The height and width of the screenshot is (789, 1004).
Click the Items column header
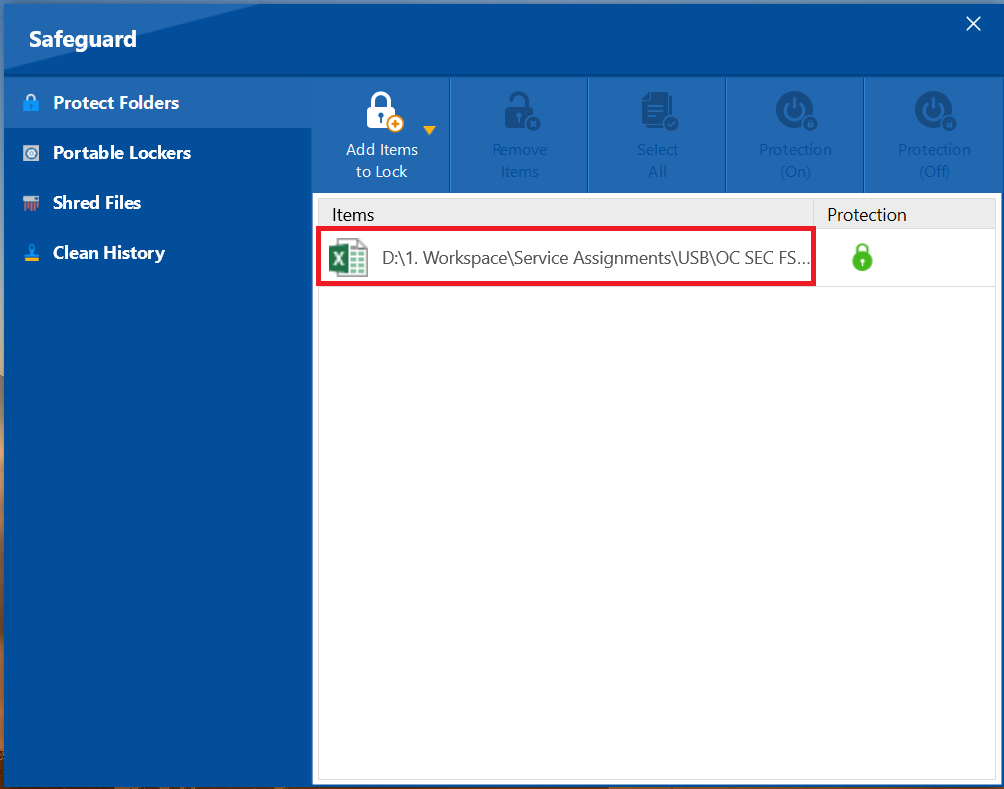[566, 214]
